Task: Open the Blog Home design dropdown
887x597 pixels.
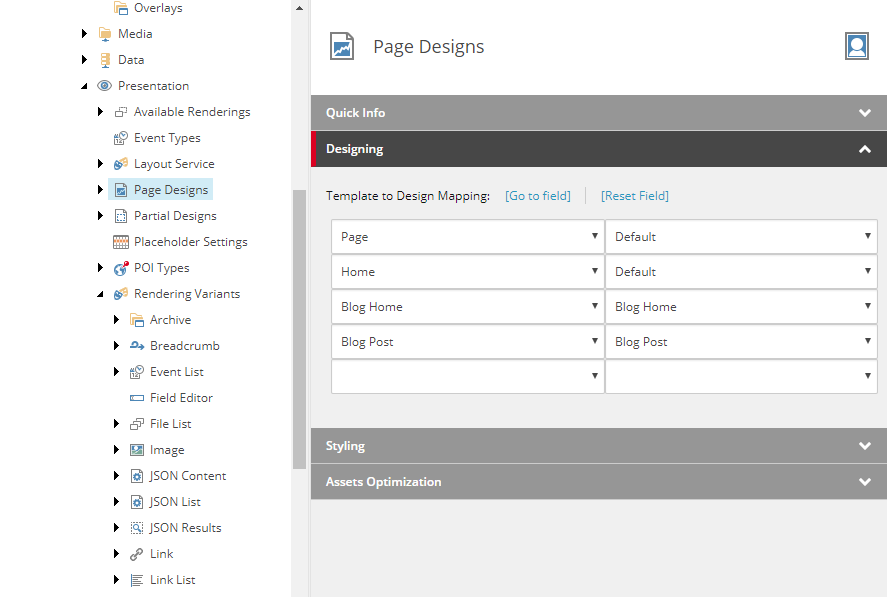Action: 742,307
